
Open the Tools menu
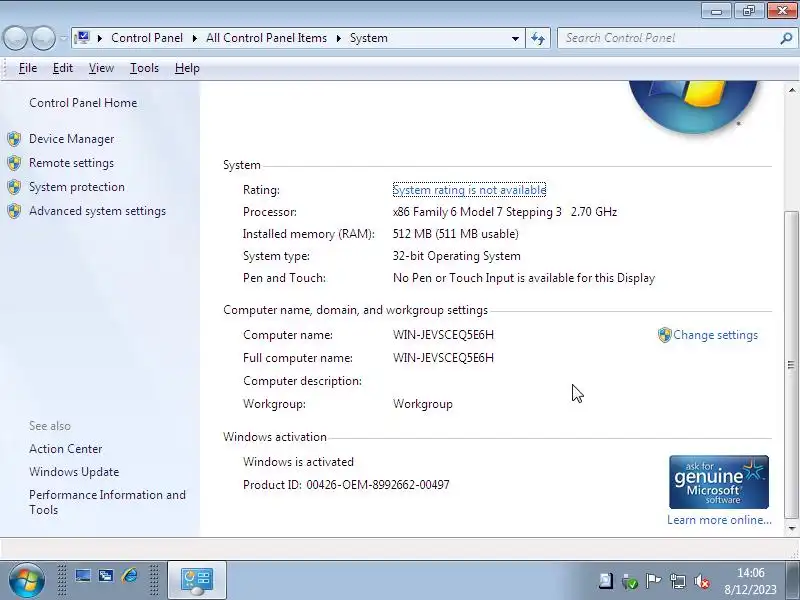144,68
